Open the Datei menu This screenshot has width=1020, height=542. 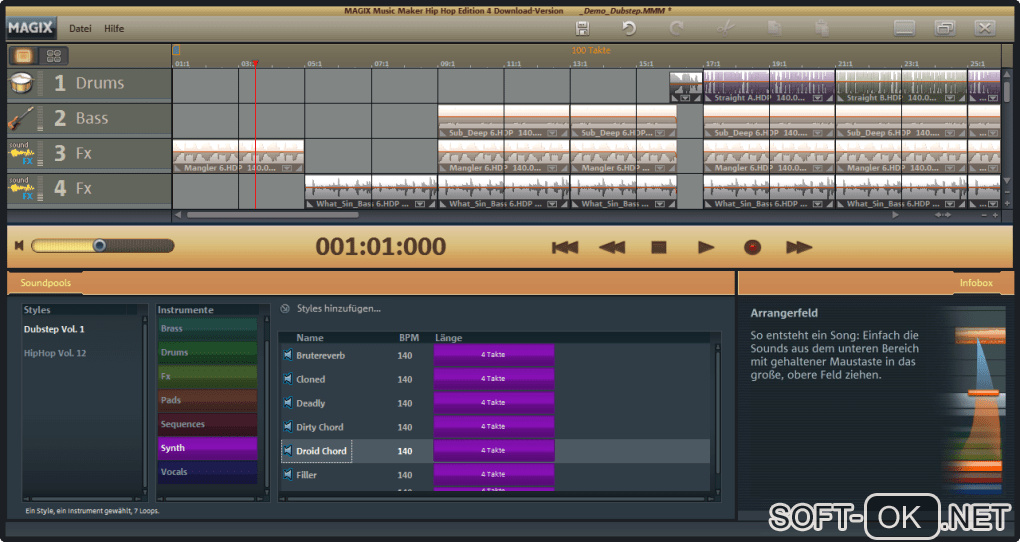point(80,29)
